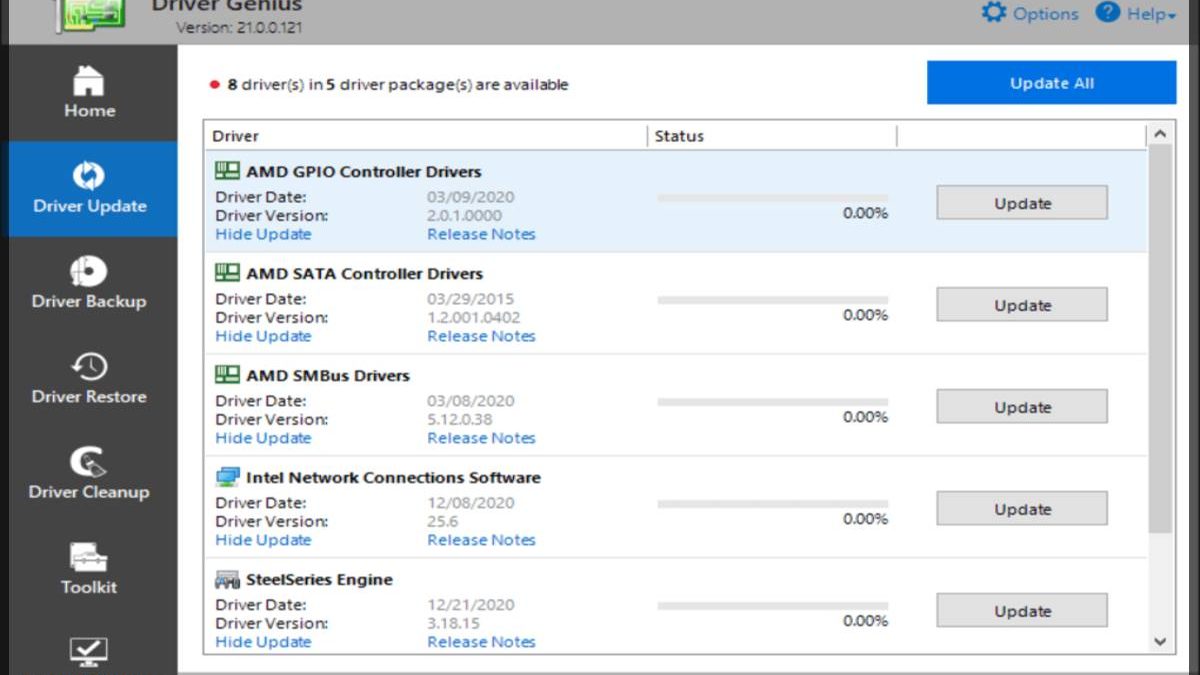1200x675 pixels.
Task: Click the driver date 12/08/2020 value
Action: 471,503
